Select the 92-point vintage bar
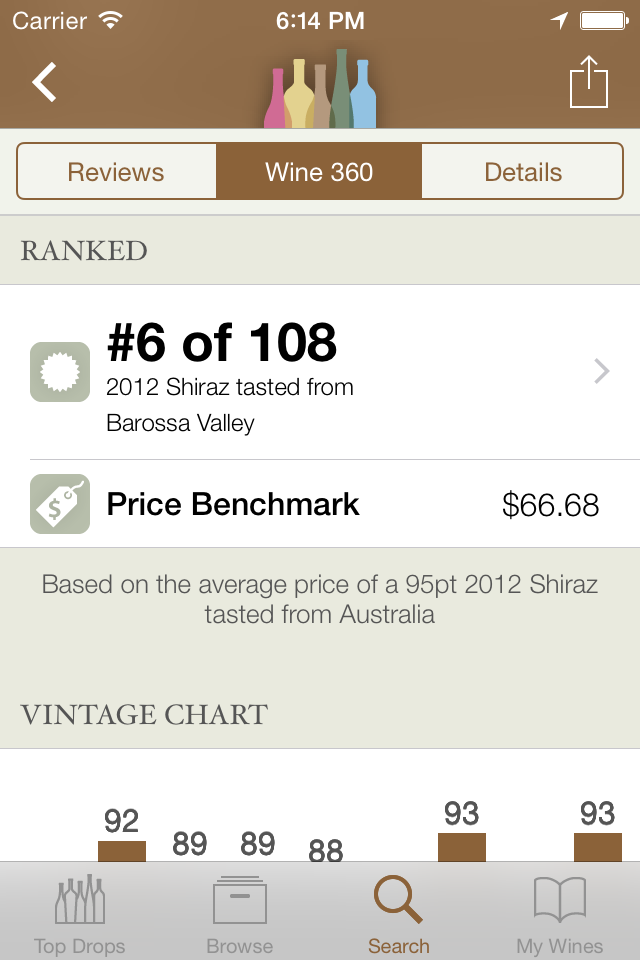 [x=120, y=850]
